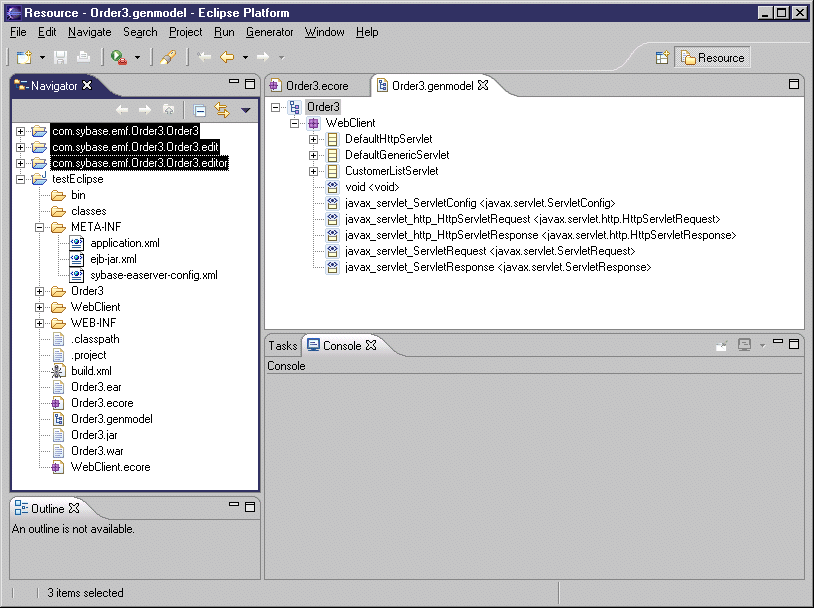Click the yellow Back navigation arrow
The image size is (814, 608).
(227, 58)
